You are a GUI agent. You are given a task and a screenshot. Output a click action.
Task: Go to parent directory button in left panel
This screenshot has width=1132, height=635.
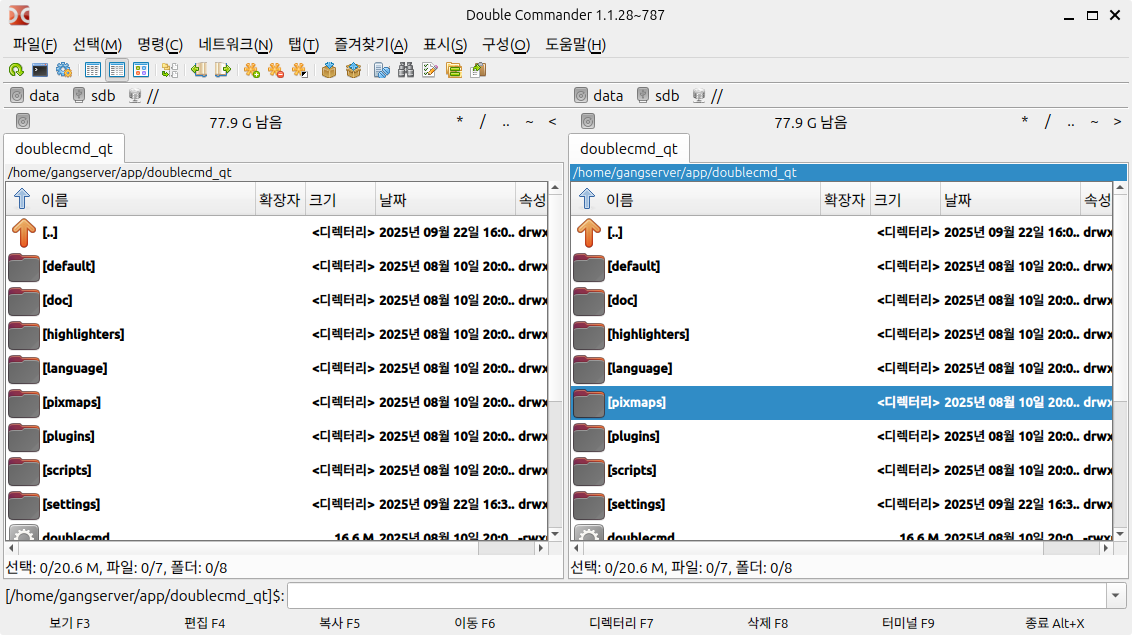pyautogui.click(x=506, y=122)
